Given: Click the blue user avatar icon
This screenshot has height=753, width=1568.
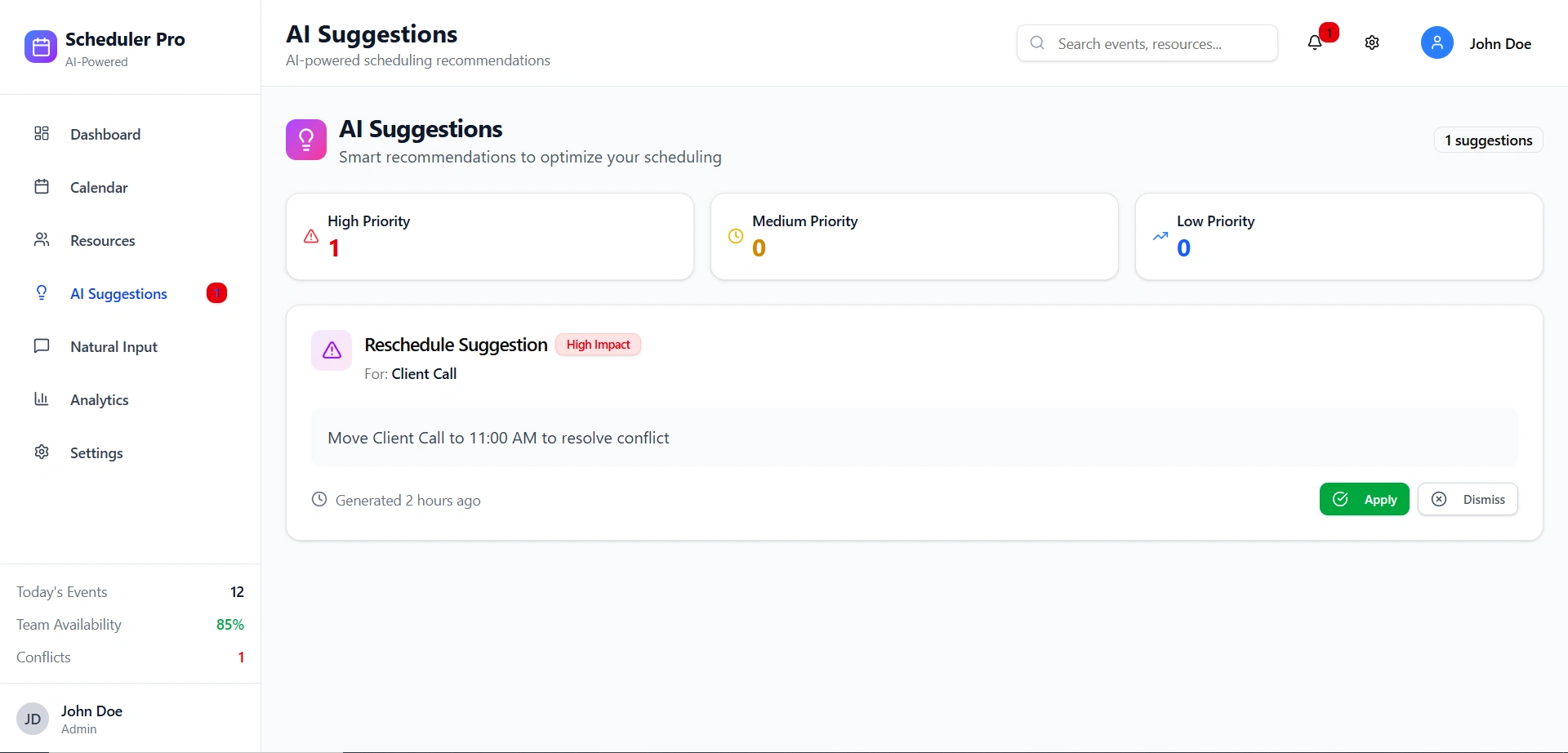Looking at the screenshot, I should (x=1437, y=43).
